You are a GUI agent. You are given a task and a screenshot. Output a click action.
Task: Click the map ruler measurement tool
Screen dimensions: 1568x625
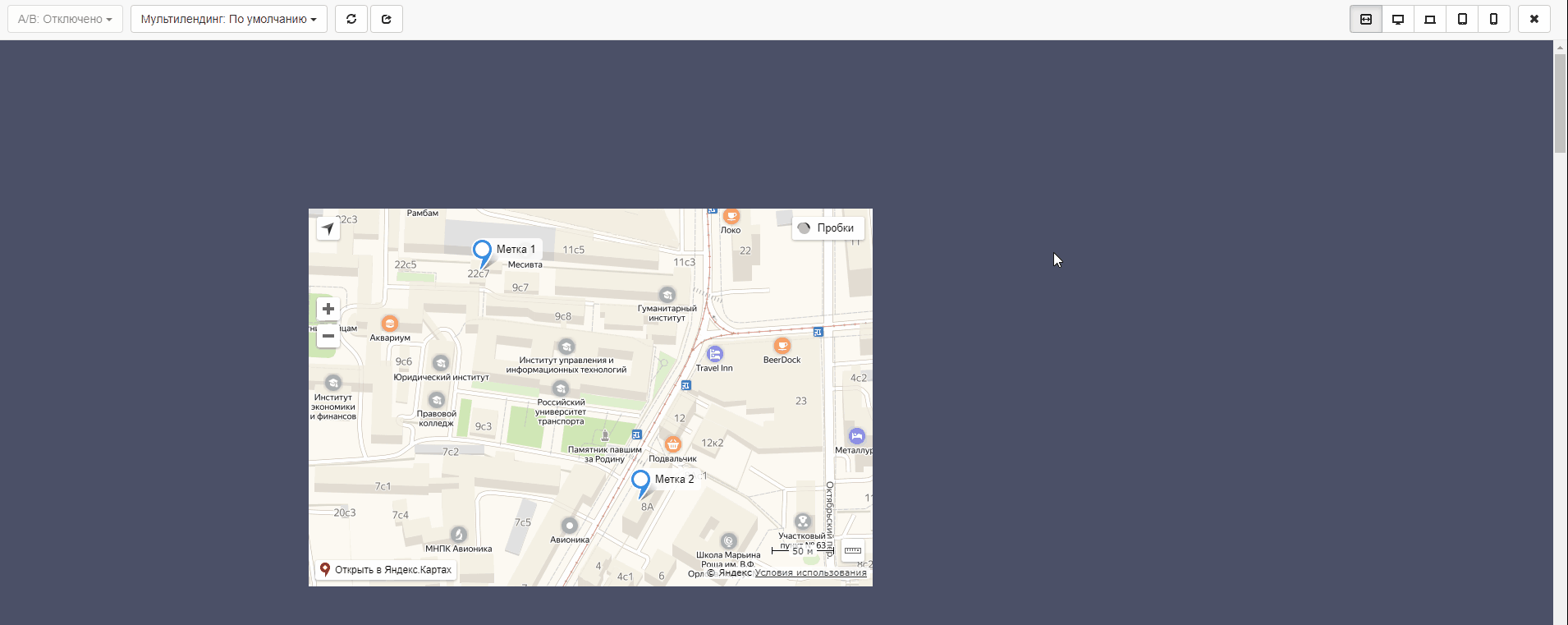pyautogui.click(x=853, y=550)
